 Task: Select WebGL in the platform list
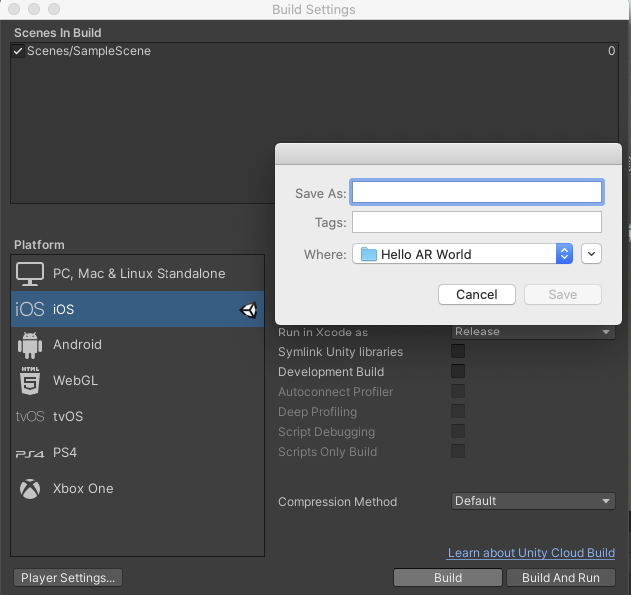point(75,381)
